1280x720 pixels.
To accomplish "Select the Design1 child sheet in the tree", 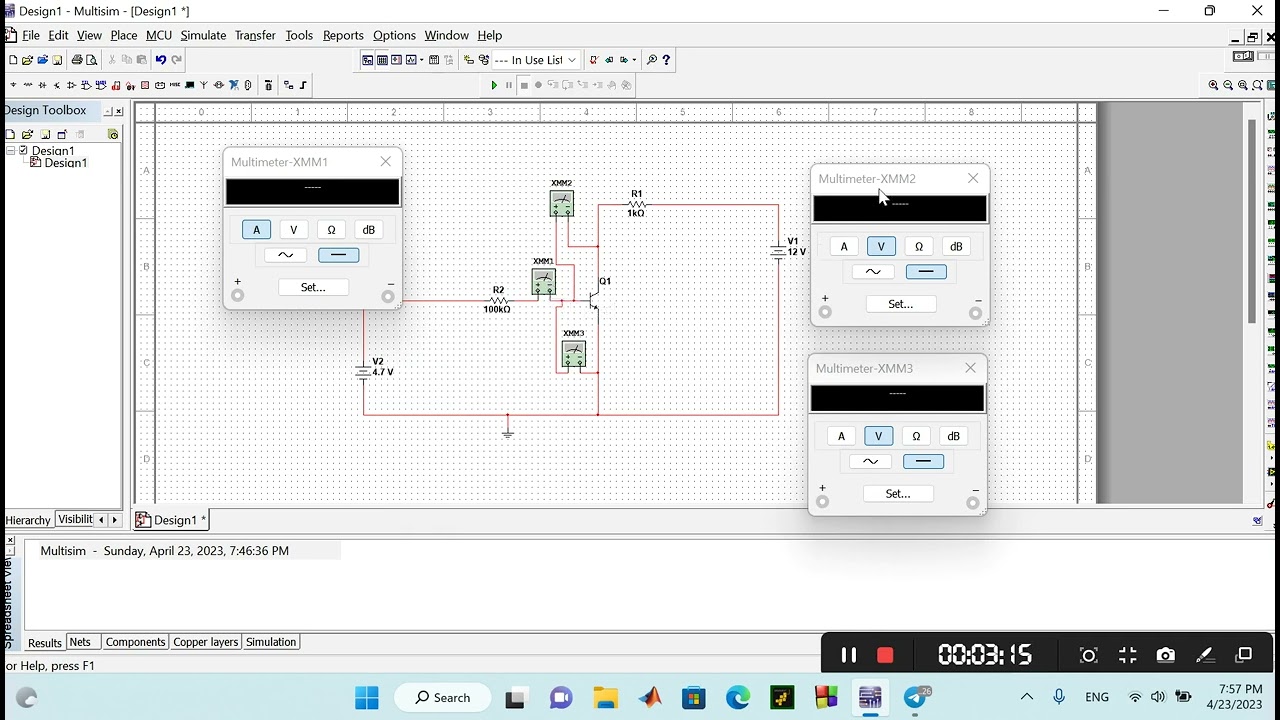I will tap(59, 163).
